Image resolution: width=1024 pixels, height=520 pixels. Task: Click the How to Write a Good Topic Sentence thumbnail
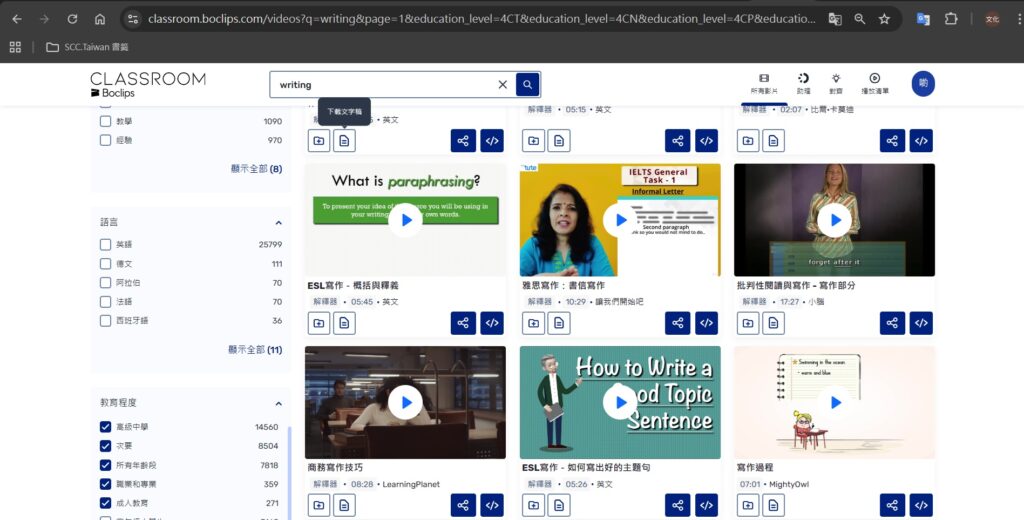[620, 403]
